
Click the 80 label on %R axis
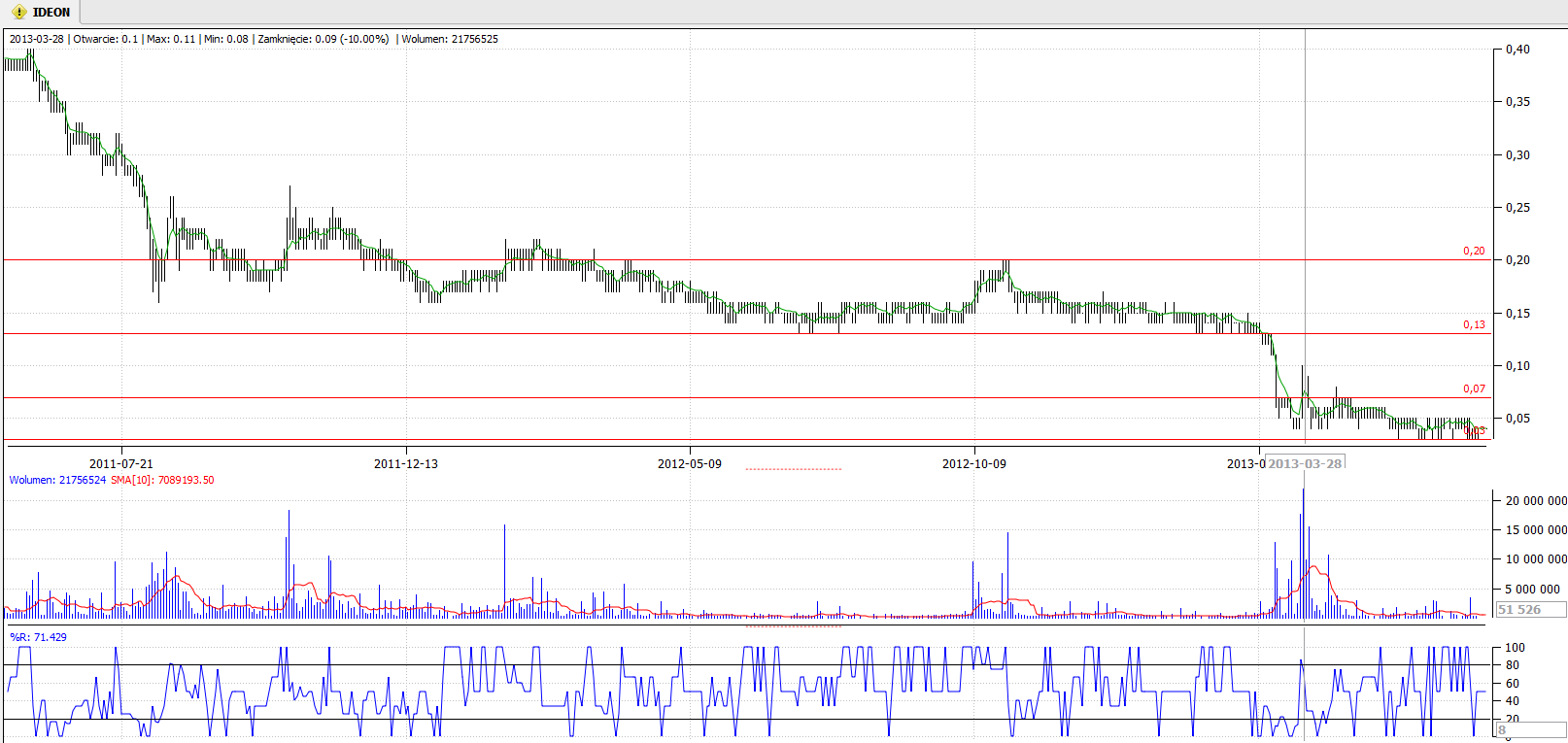1513,665
